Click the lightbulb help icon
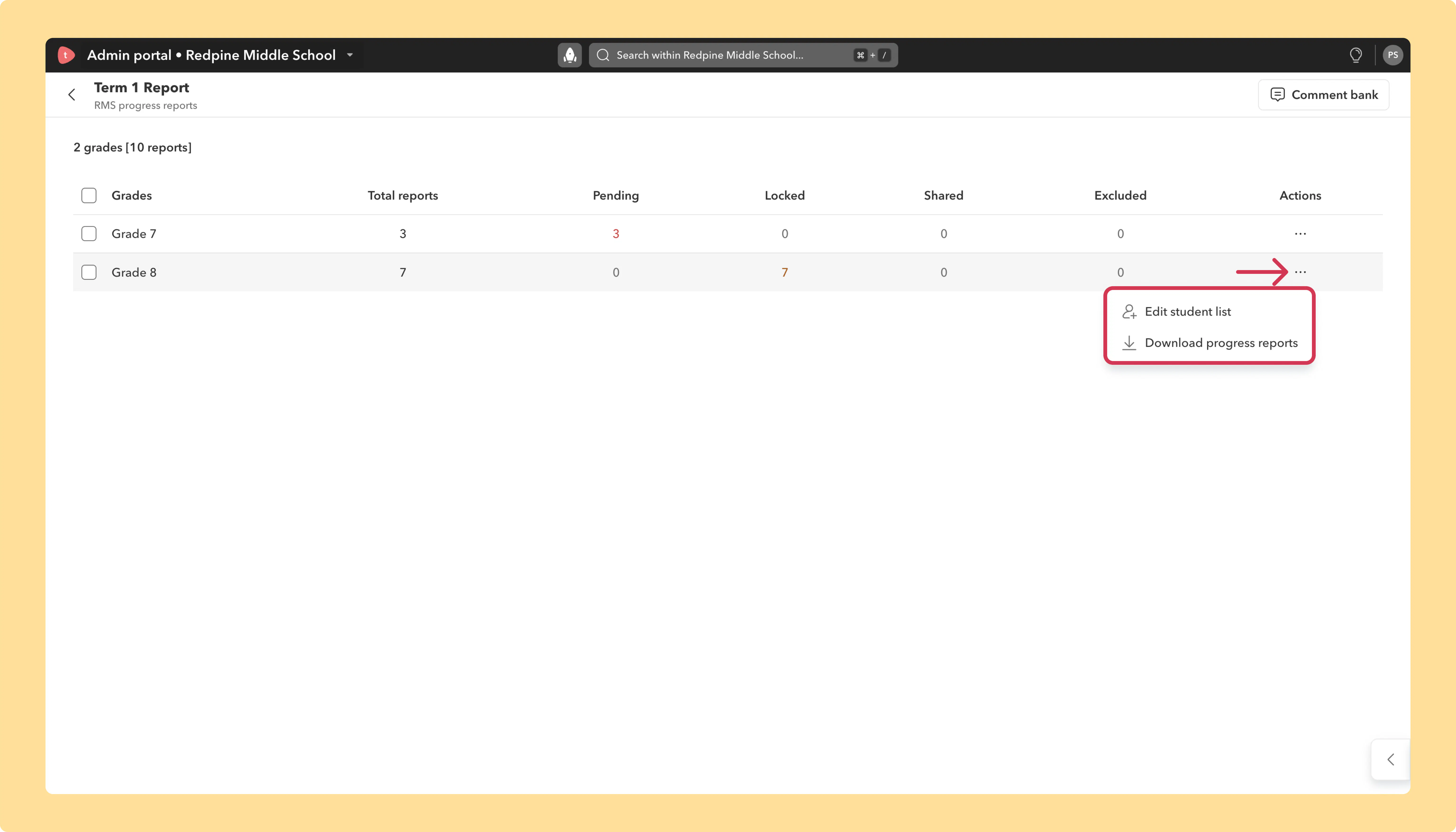Screen dimensions: 1456x832 click(1356, 55)
